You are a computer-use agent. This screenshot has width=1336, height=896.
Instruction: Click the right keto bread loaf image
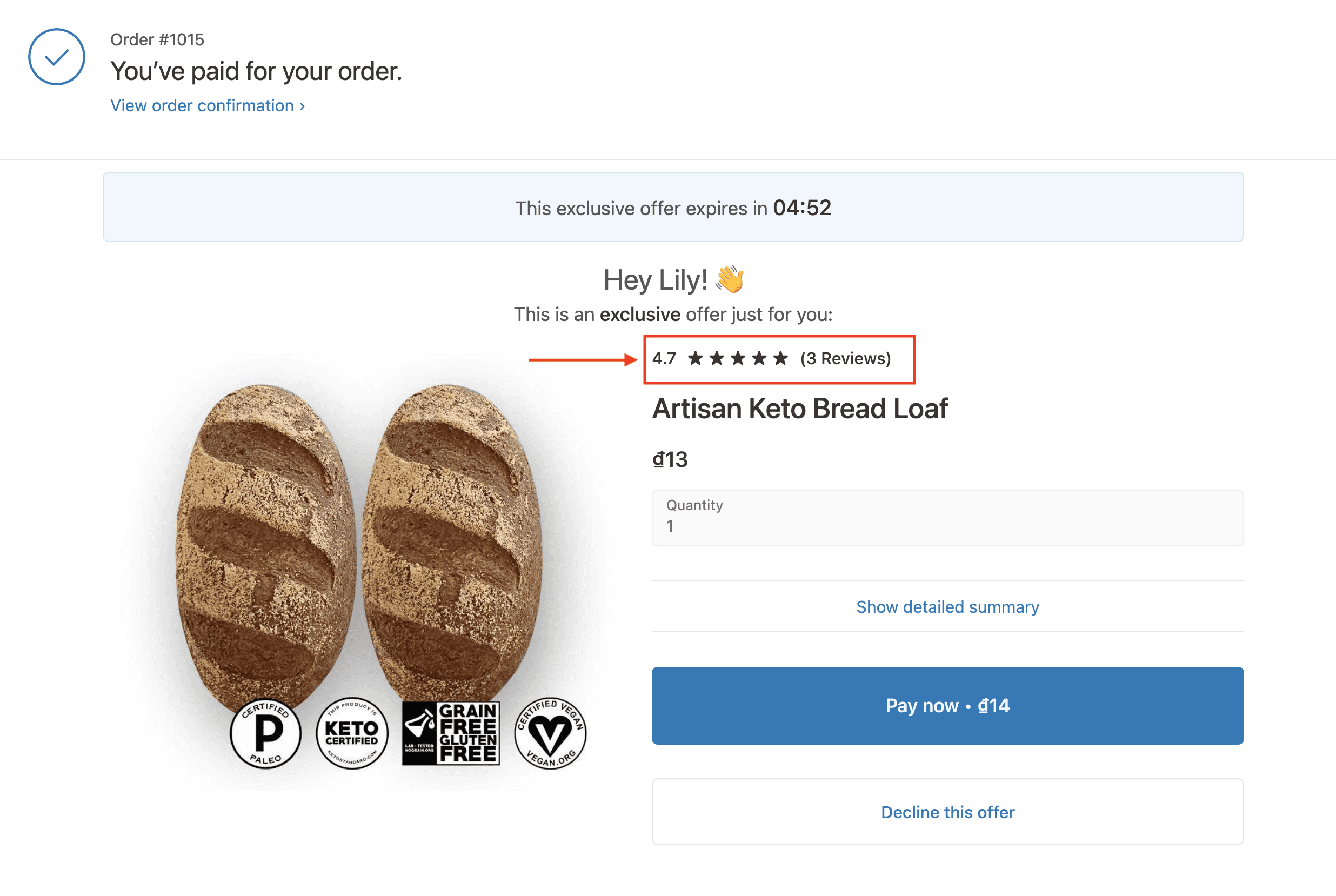[x=451, y=543]
